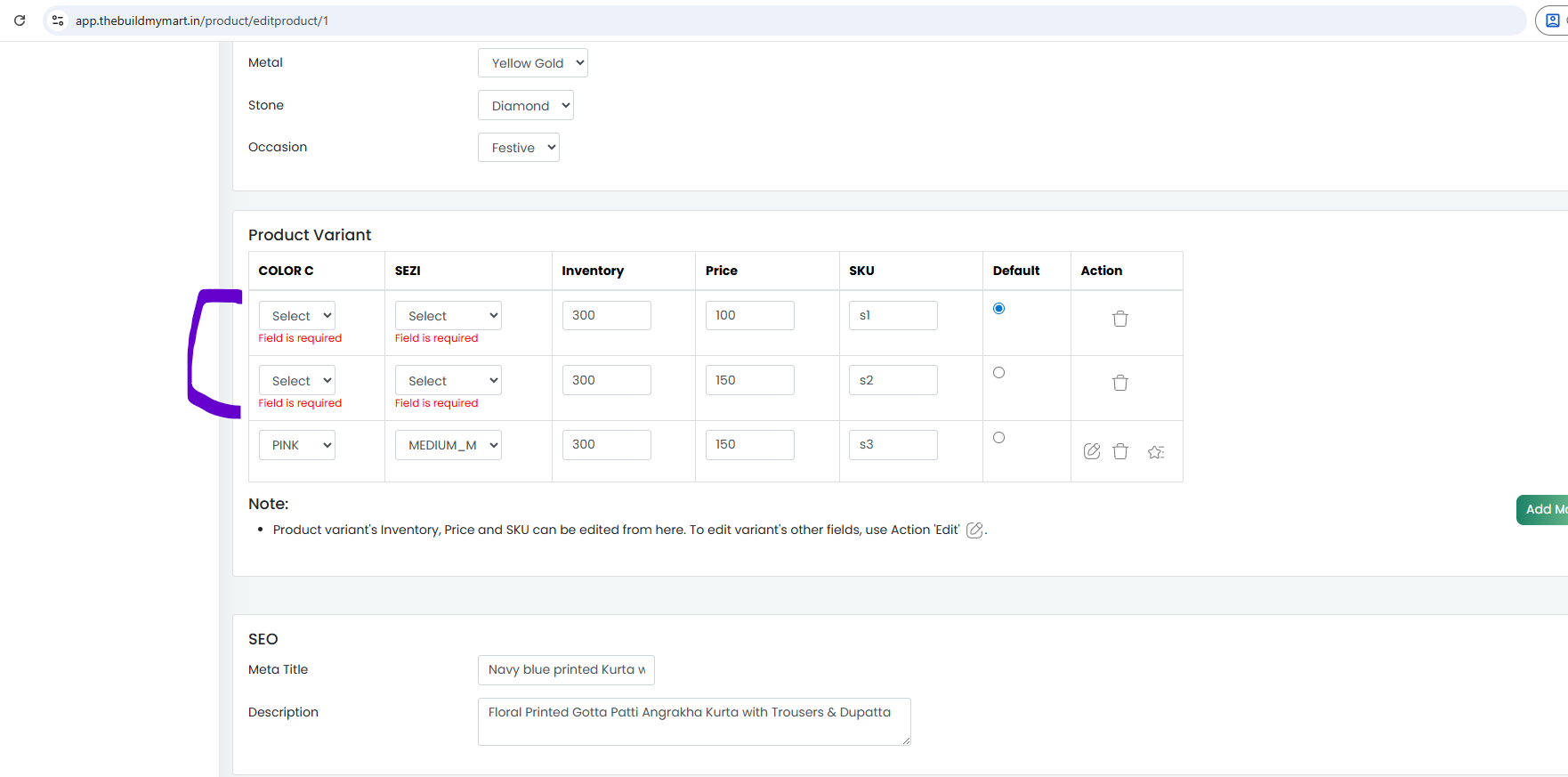Click the SKU field containing s3
This screenshot has height=777, width=1568.
point(893,444)
